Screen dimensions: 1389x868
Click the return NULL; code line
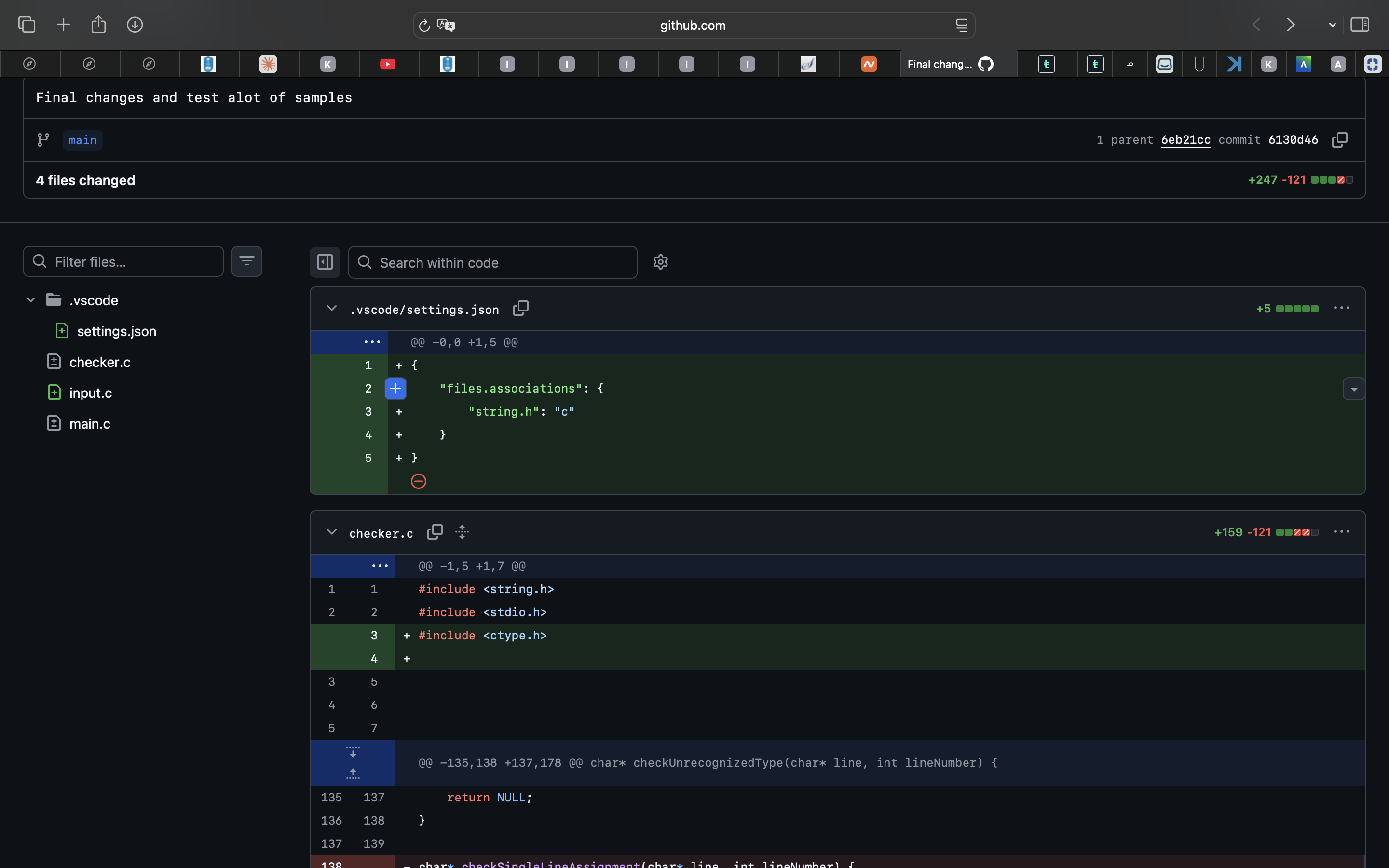(490, 798)
